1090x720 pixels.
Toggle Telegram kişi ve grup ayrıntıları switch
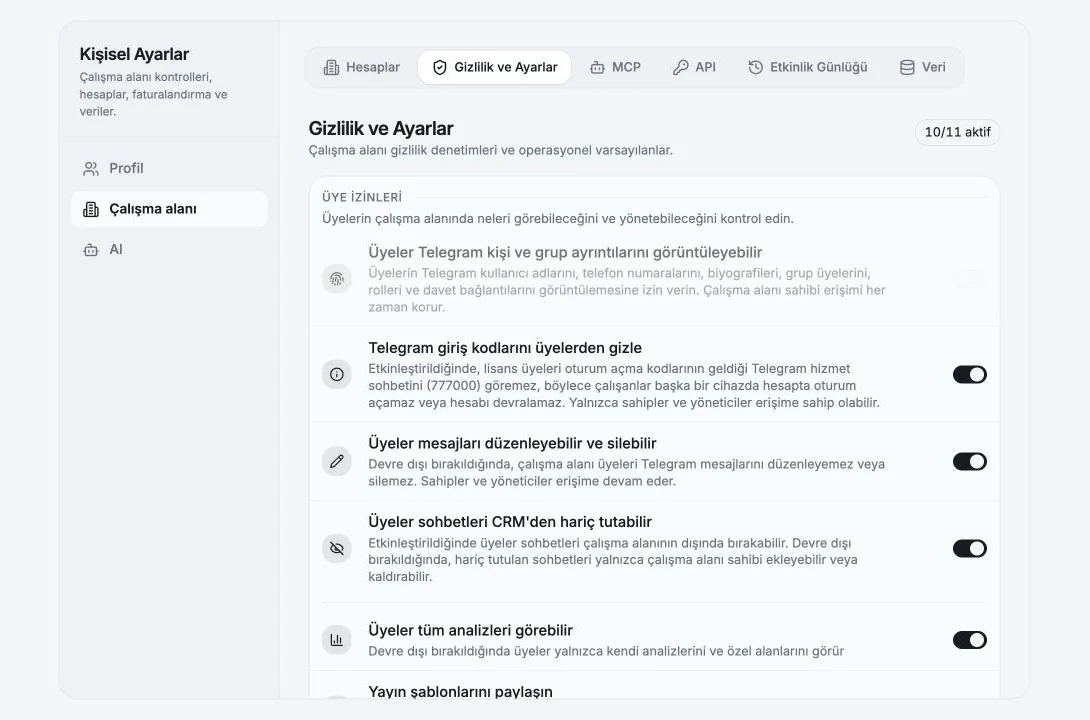970,279
